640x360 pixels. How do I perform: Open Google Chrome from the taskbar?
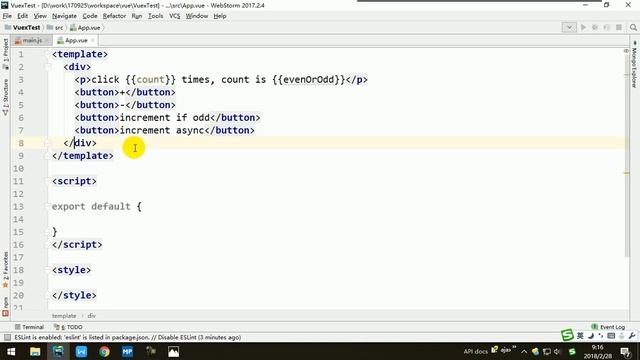click(x=104, y=351)
